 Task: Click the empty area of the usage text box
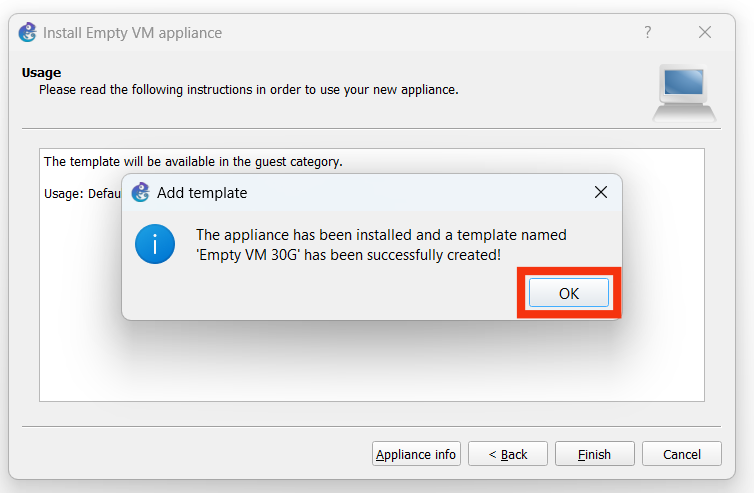[x=370, y=365]
